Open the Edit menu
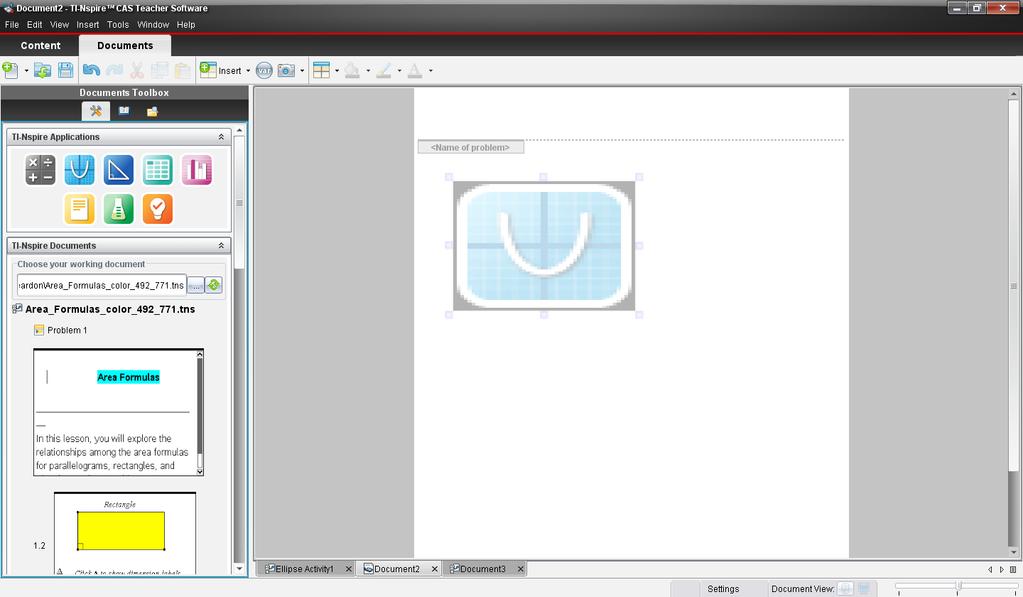Viewport: 1023px width, 597px height. pyautogui.click(x=35, y=25)
